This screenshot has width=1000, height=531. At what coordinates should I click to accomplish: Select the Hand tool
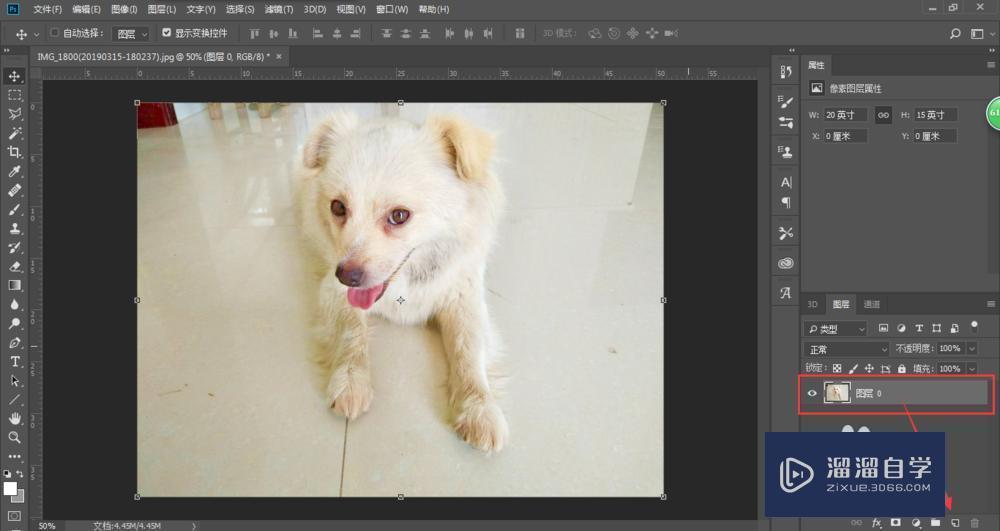[x=15, y=418]
